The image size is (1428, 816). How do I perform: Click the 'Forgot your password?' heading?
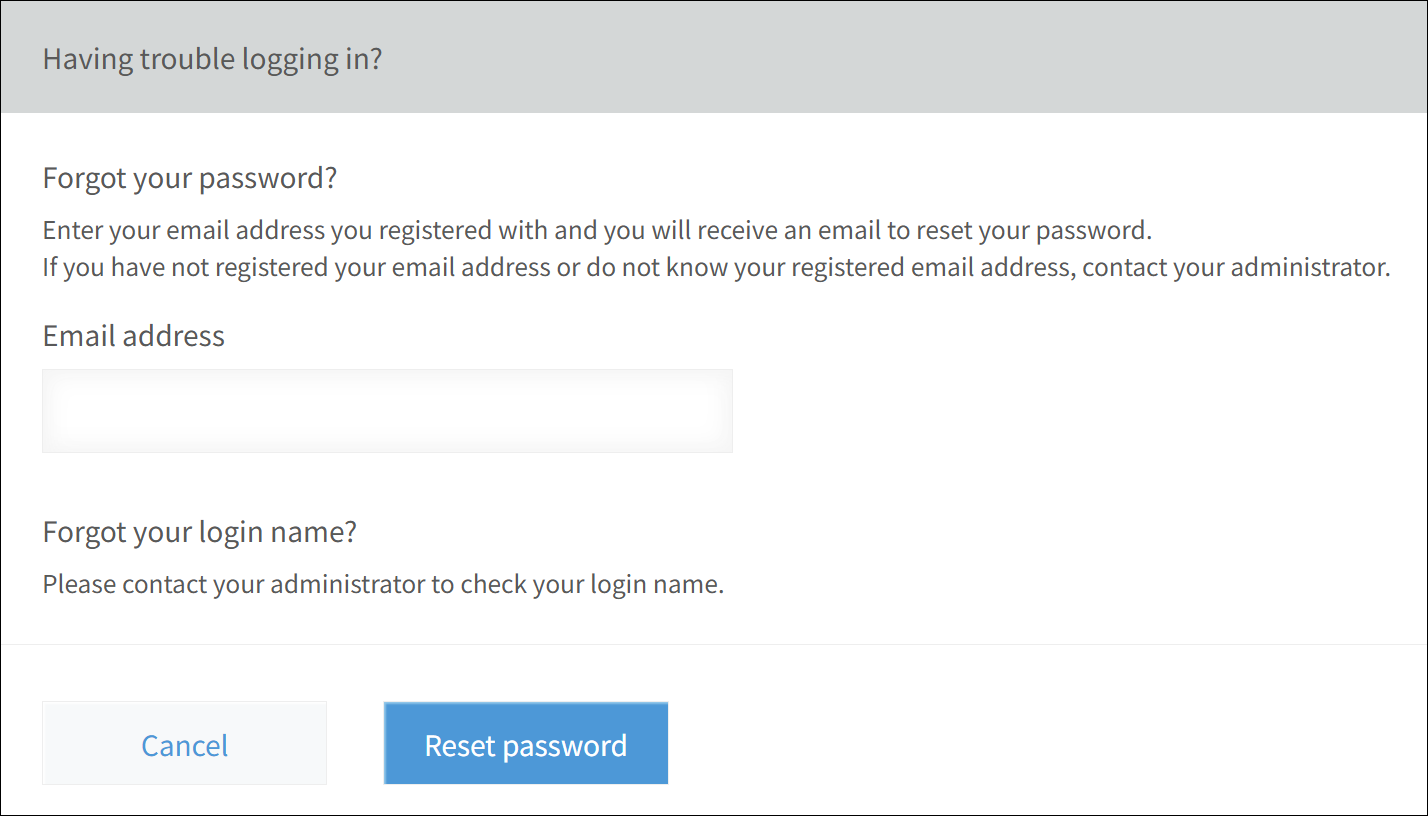tap(189, 177)
